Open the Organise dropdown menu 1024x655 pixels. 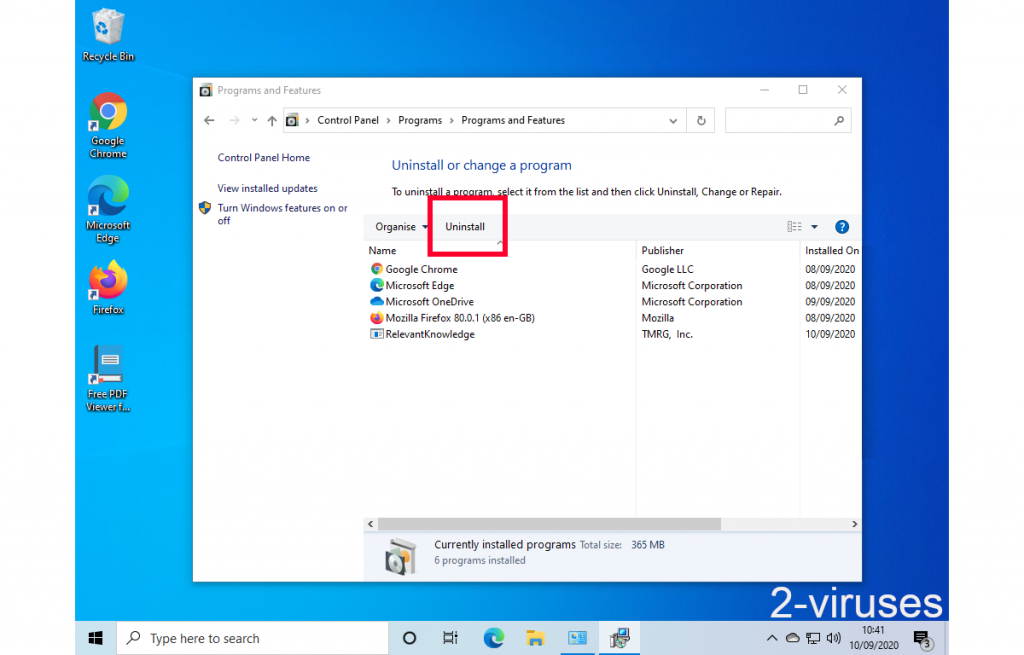pos(401,227)
